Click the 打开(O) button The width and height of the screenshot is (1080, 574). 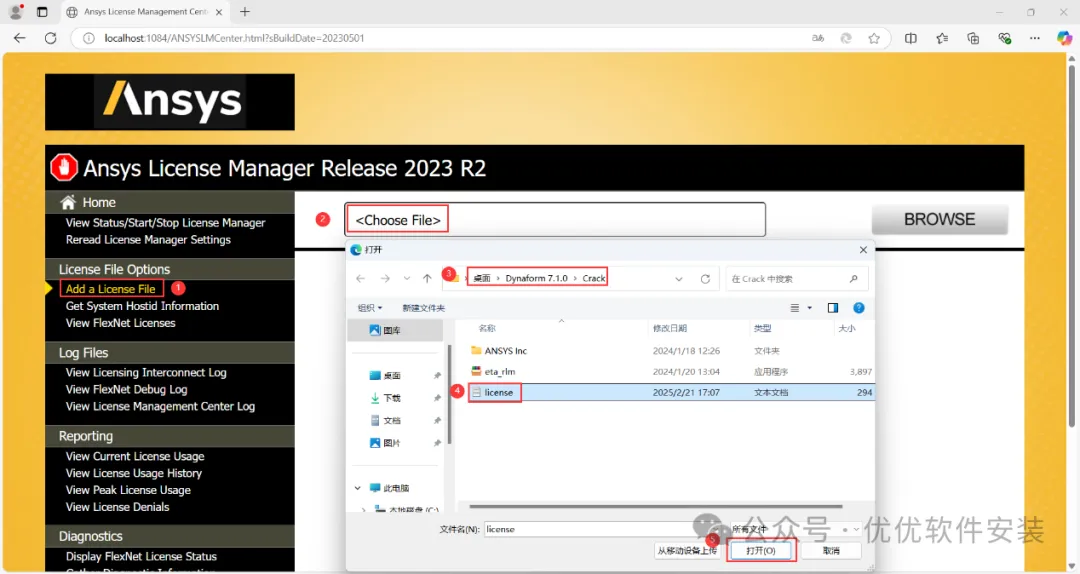click(x=760, y=551)
